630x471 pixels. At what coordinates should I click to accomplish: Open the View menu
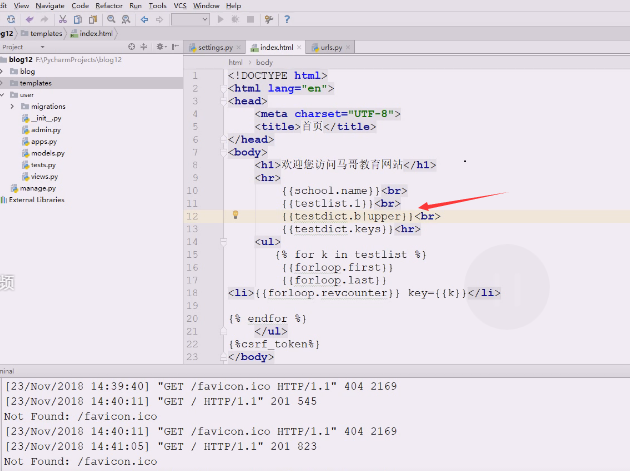click(21, 6)
